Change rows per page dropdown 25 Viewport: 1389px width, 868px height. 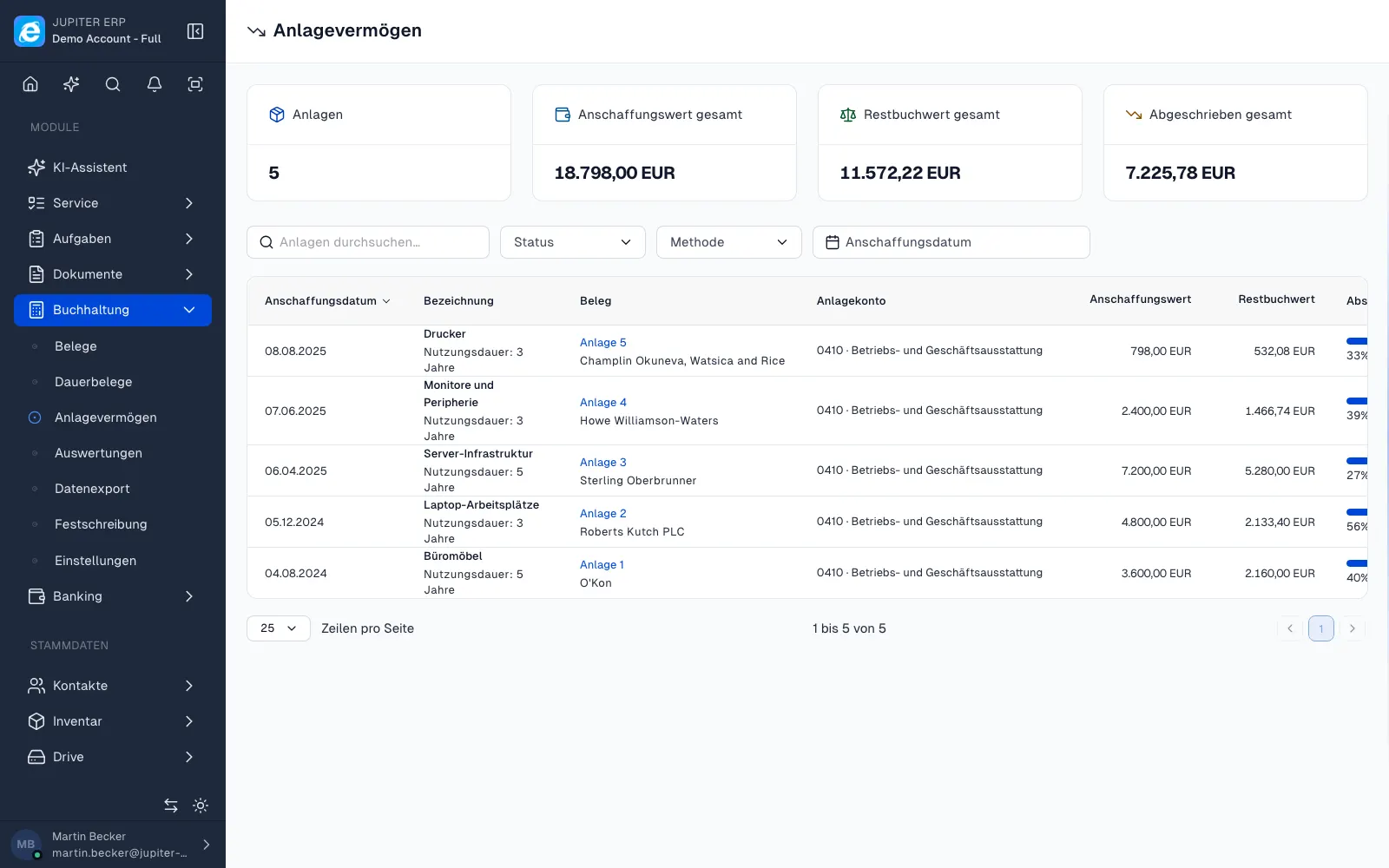[x=279, y=628]
